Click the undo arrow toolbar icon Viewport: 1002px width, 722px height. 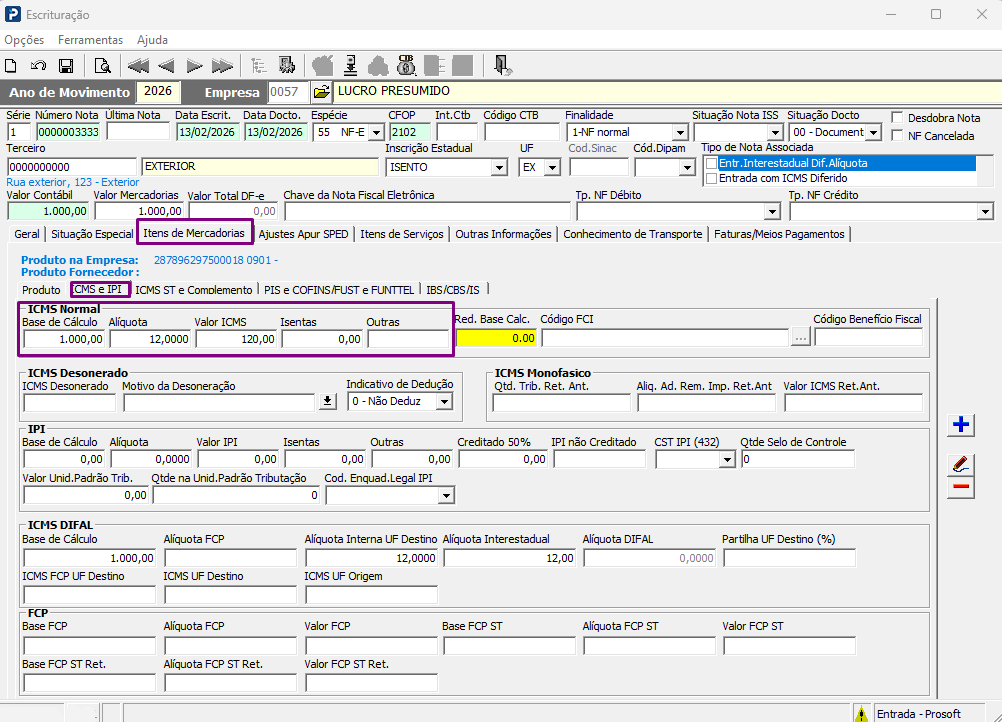click(x=38, y=66)
